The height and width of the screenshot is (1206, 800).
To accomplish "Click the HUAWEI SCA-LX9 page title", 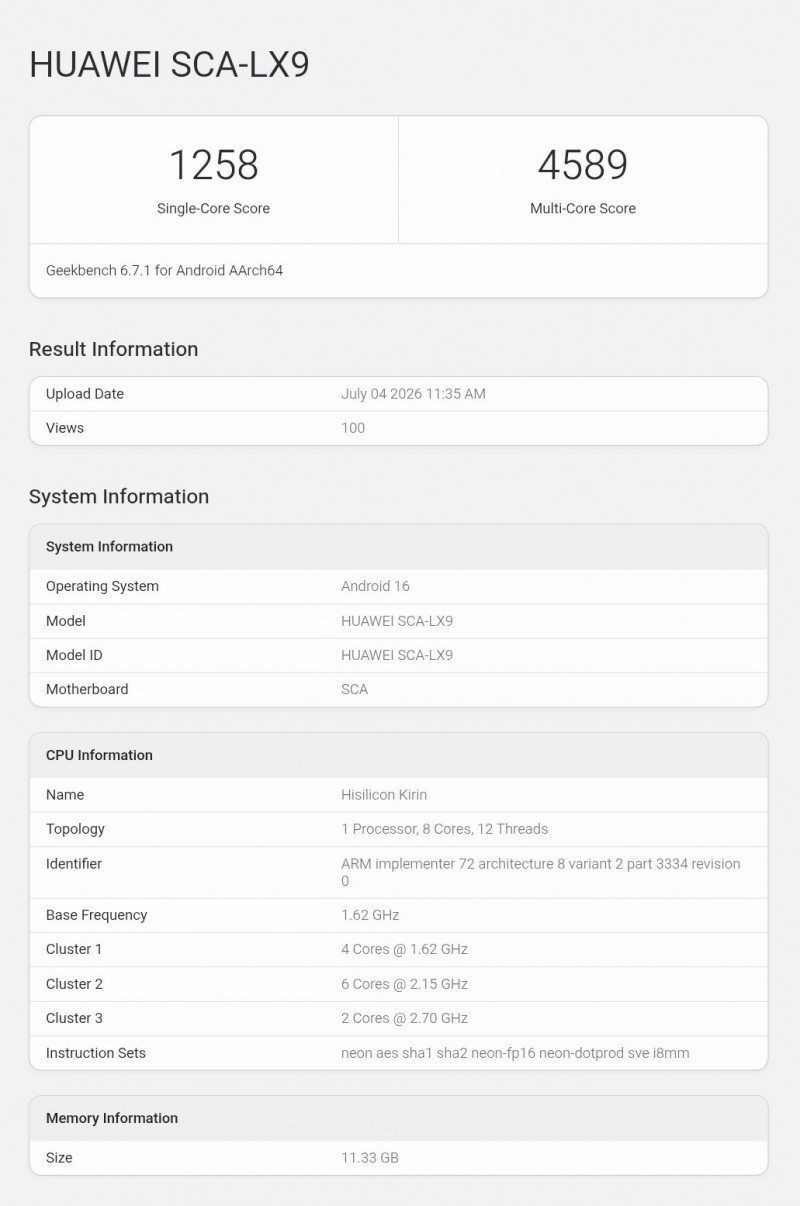I will pyautogui.click(x=169, y=64).
